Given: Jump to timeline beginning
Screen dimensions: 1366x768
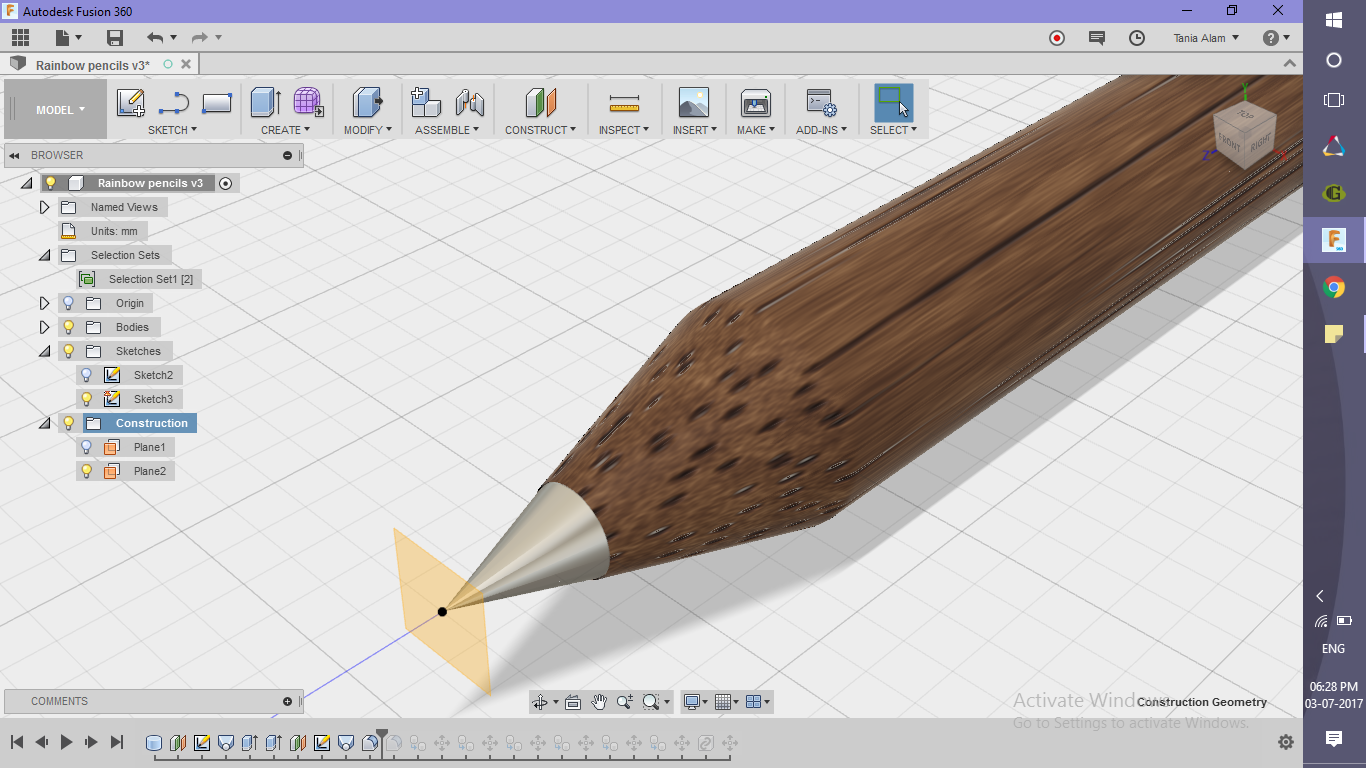Looking at the screenshot, I should pos(17,742).
